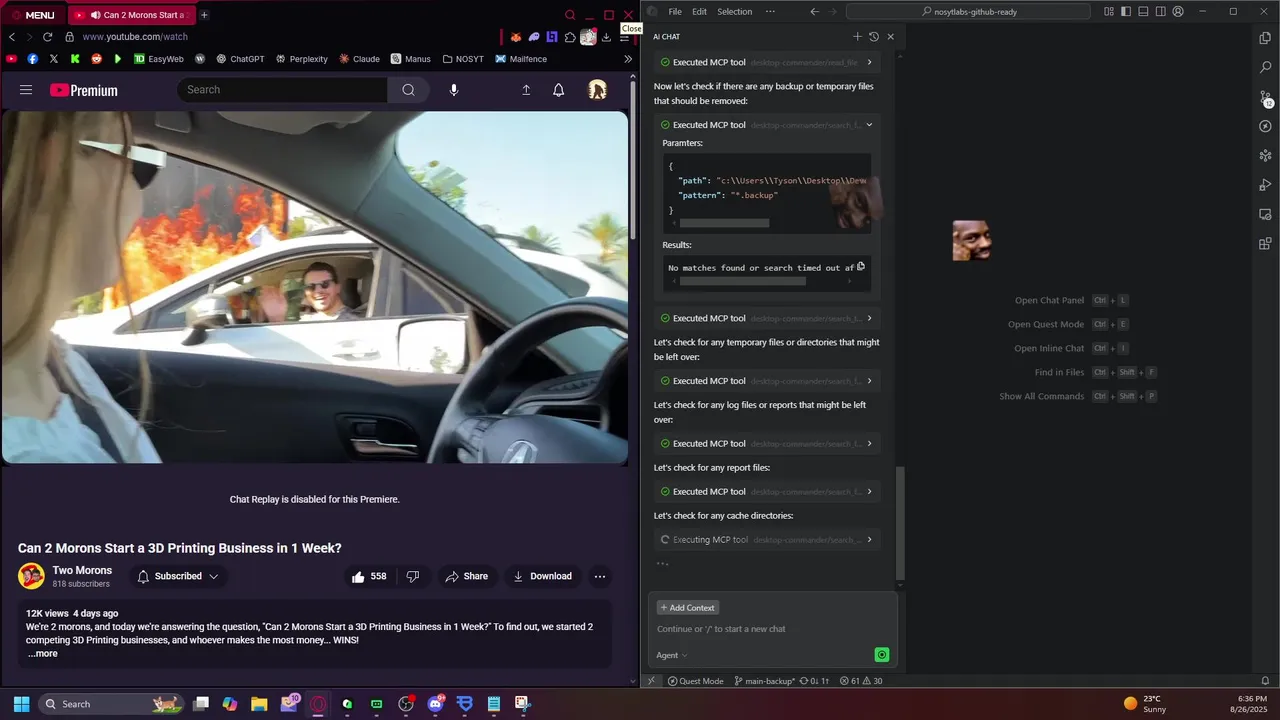Open editor account profile icon

tap(1178, 12)
